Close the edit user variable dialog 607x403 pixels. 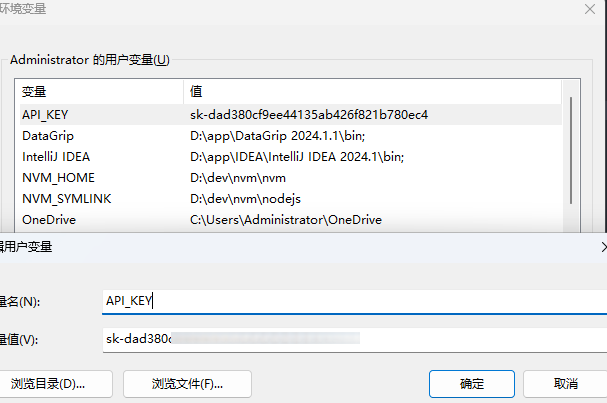coord(601,245)
